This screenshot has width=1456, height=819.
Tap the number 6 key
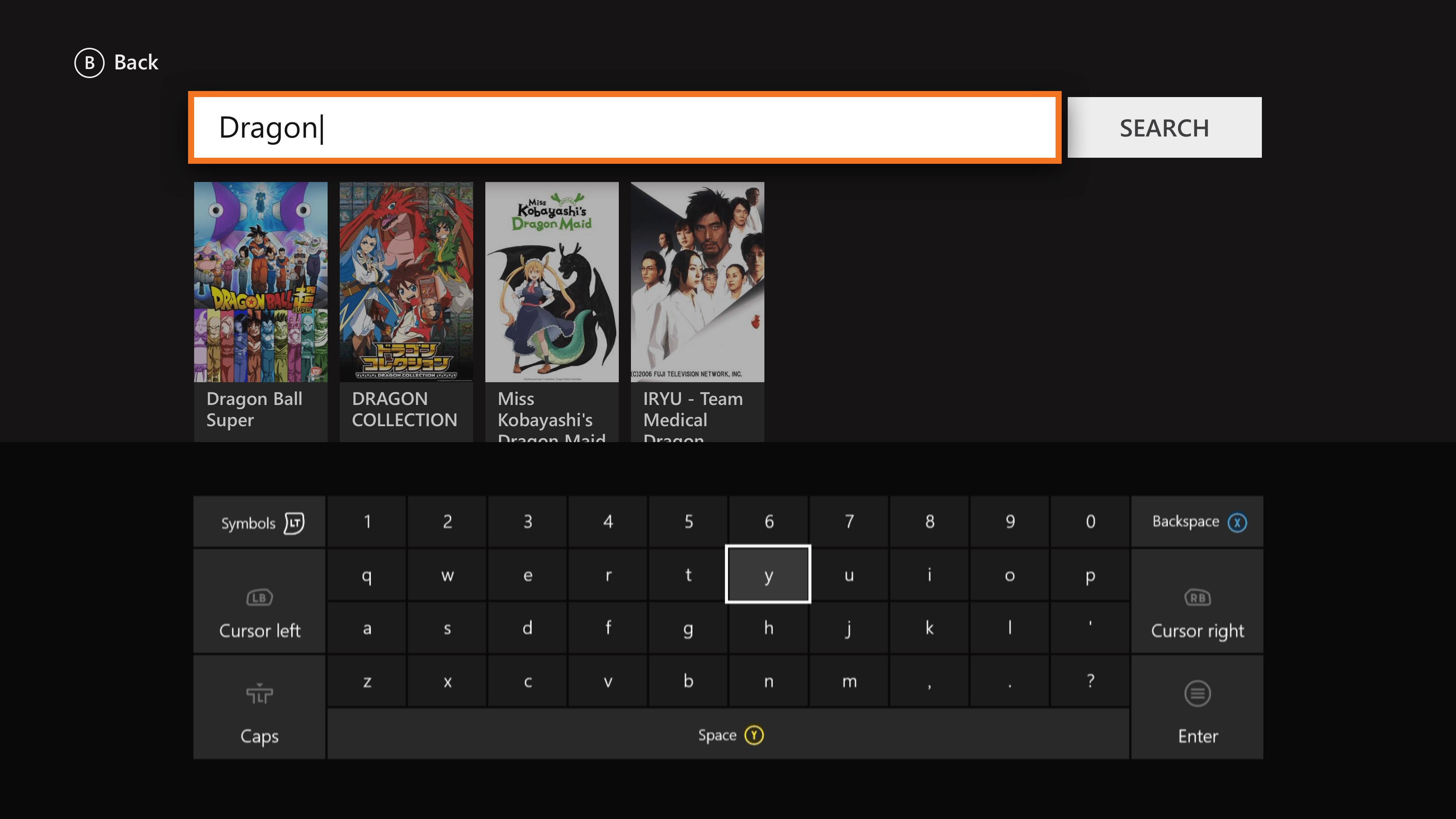coord(769,521)
